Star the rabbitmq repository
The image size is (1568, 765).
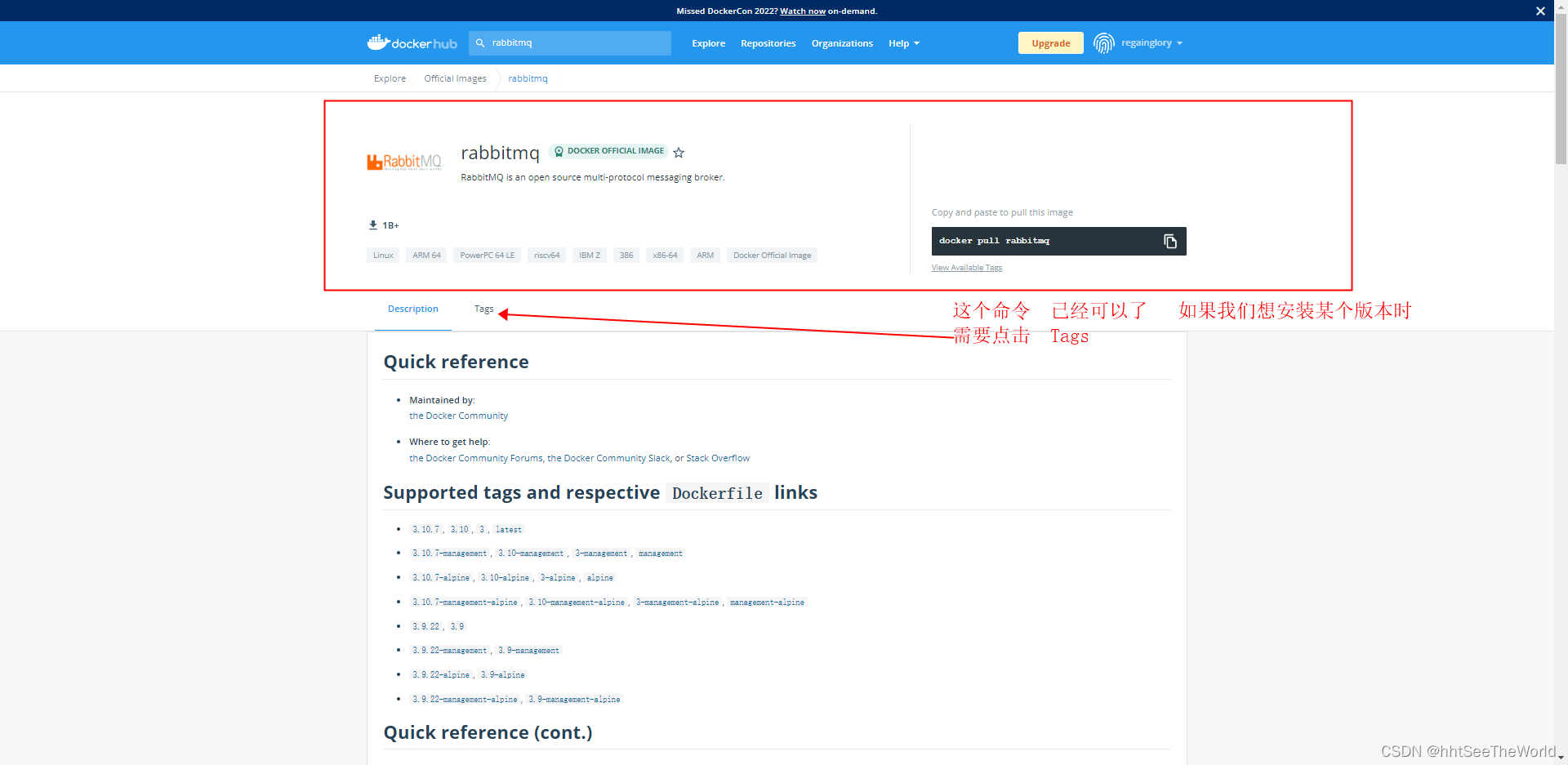point(679,153)
